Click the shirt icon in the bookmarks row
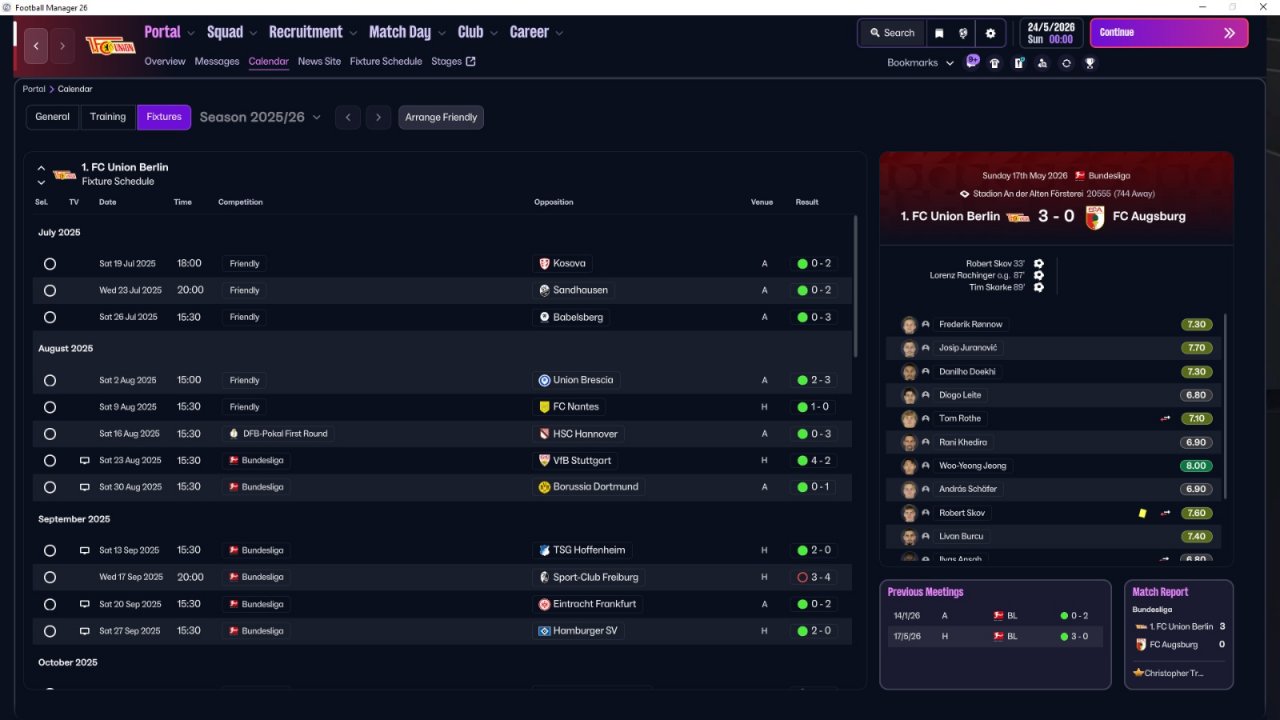This screenshot has height=720, width=1280. [x=994, y=63]
